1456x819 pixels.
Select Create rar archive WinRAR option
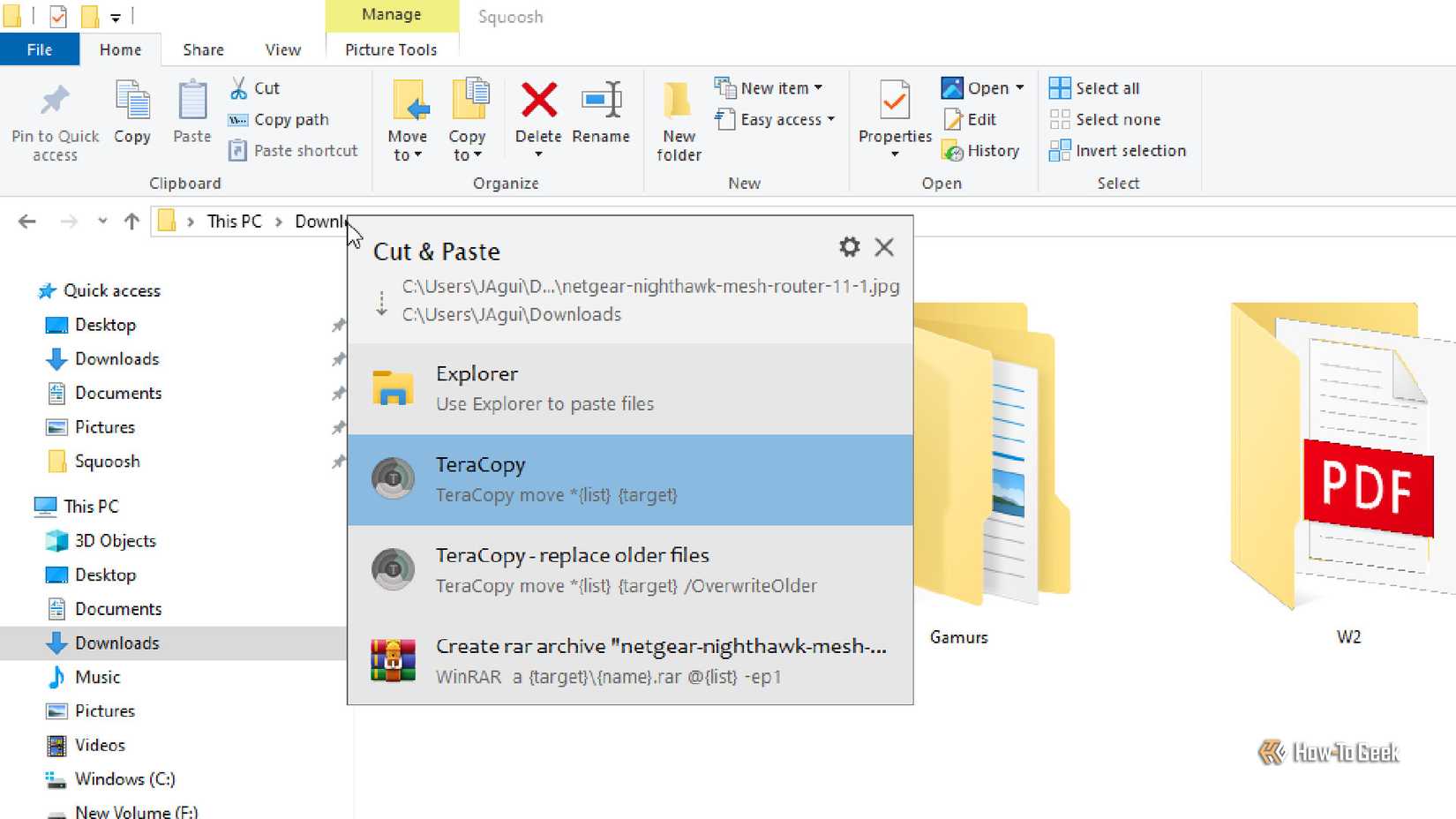(630, 661)
